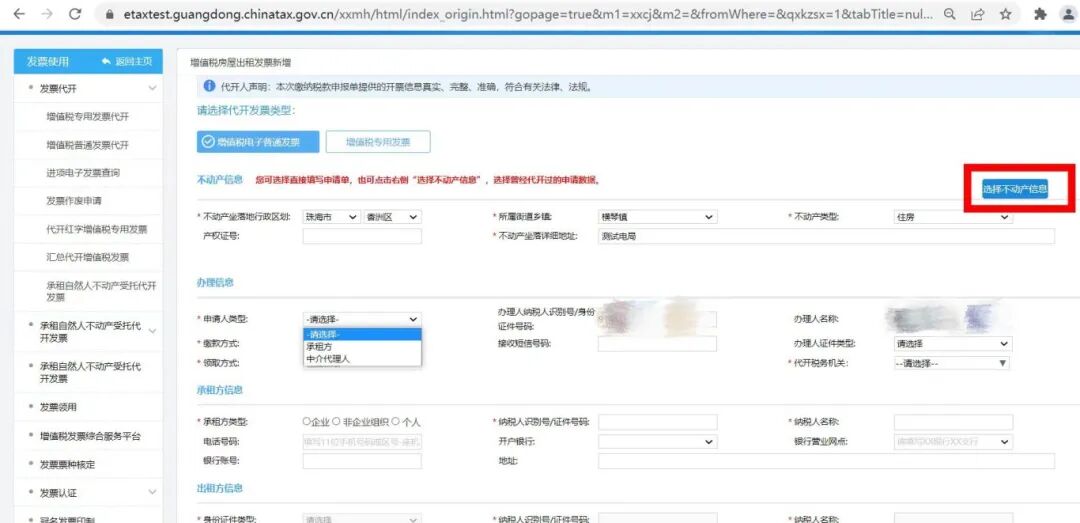Viewport: 1080px width, 523px height.
Task: Click the share page icon
Action: click(x=977, y=14)
